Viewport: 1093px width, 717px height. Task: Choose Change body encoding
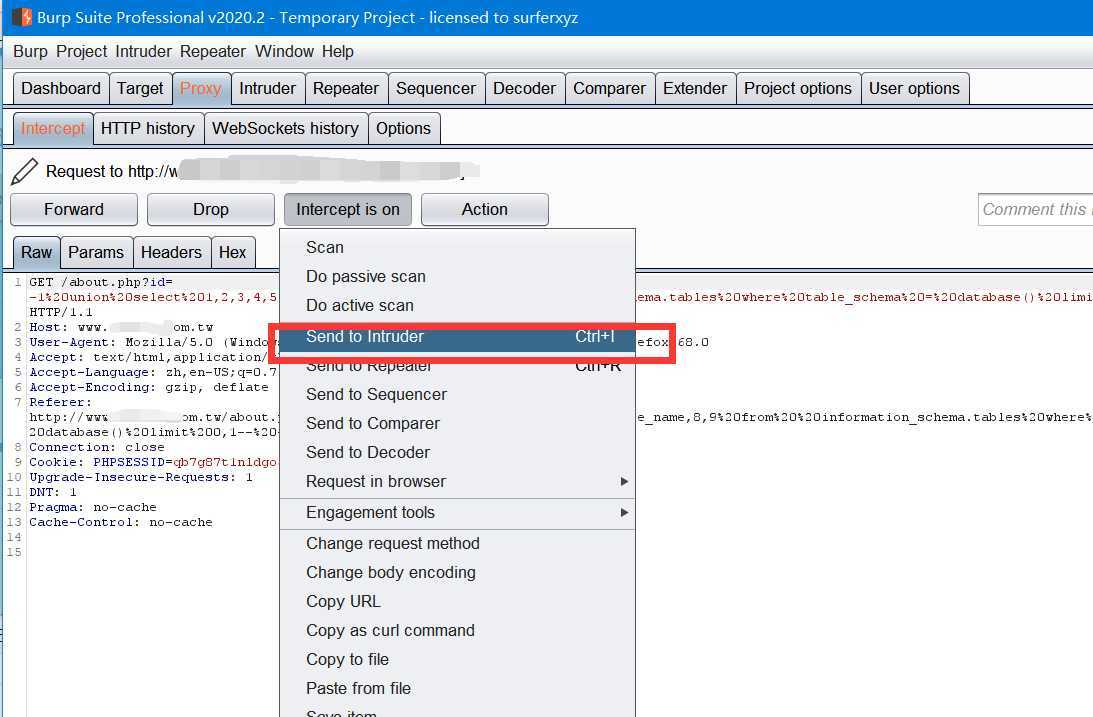pos(457,573)
